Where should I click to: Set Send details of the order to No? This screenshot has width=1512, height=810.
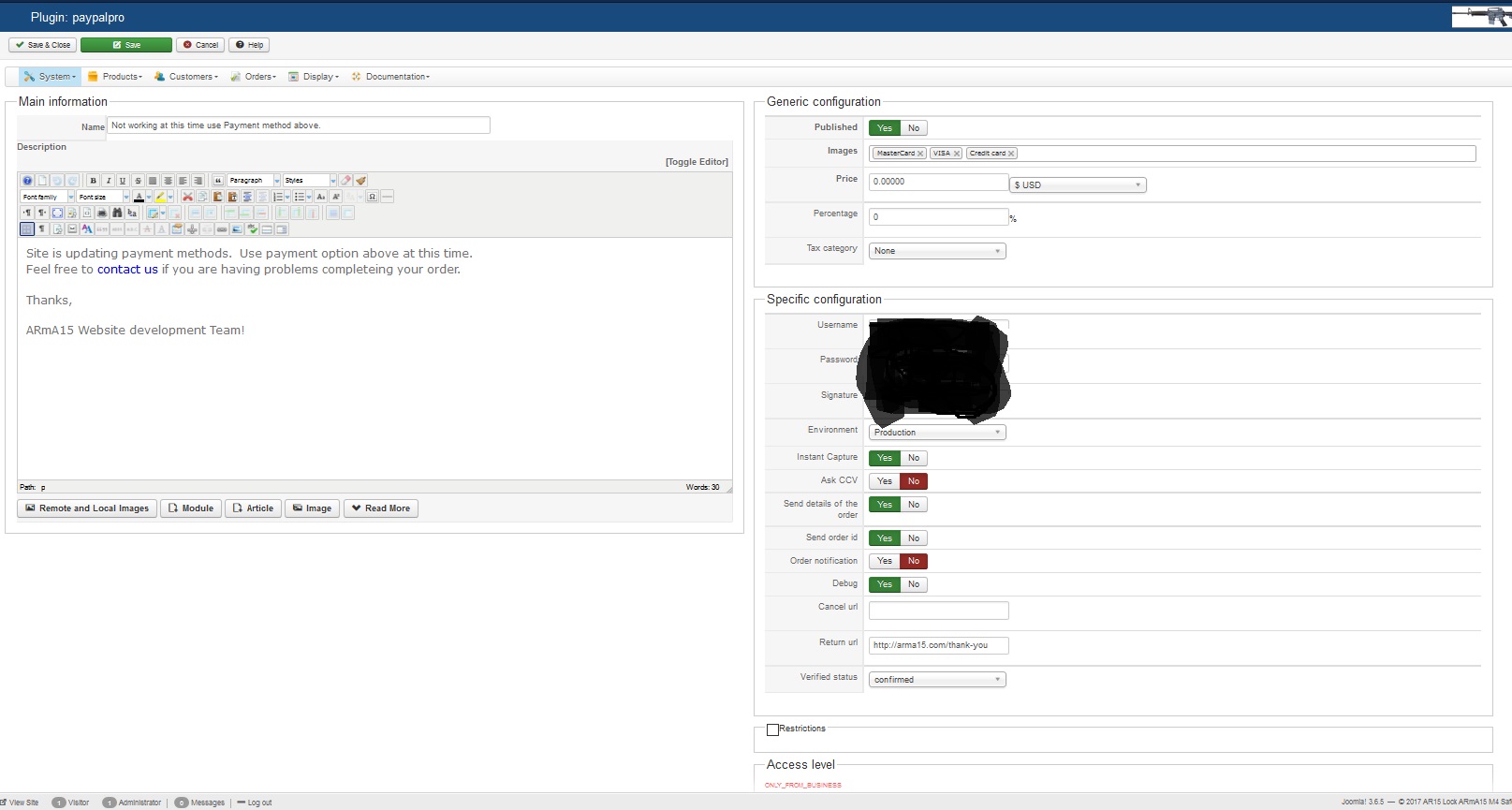click(914, 505)
